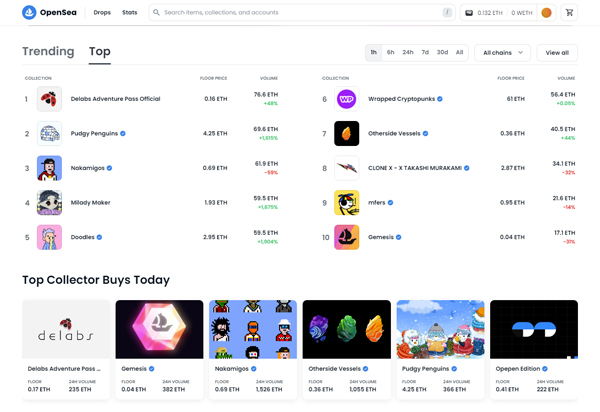Click the chevron in All chains selector

point(520,52)
